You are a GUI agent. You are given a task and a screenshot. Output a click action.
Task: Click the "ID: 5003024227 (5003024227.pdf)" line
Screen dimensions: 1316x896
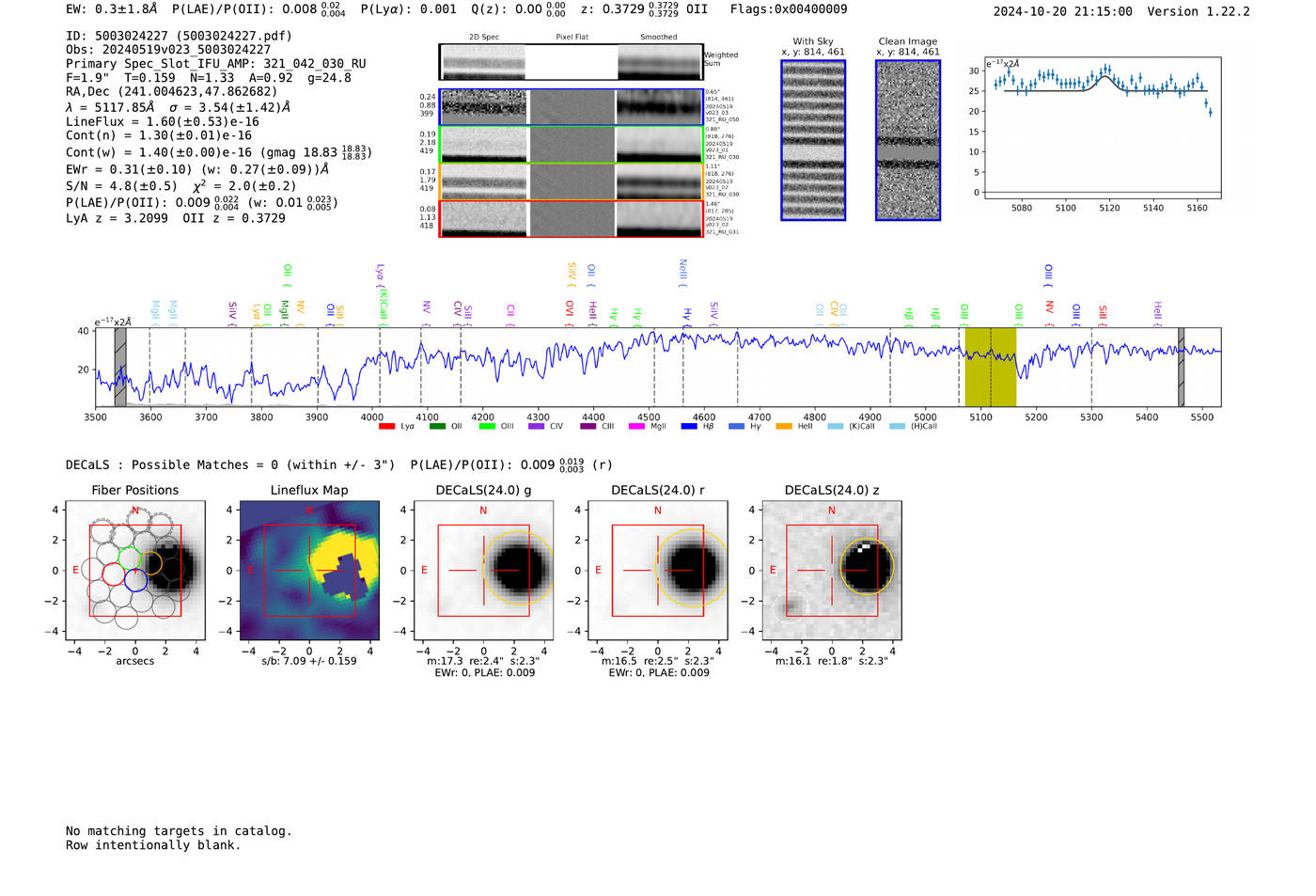tap(179, 36)
